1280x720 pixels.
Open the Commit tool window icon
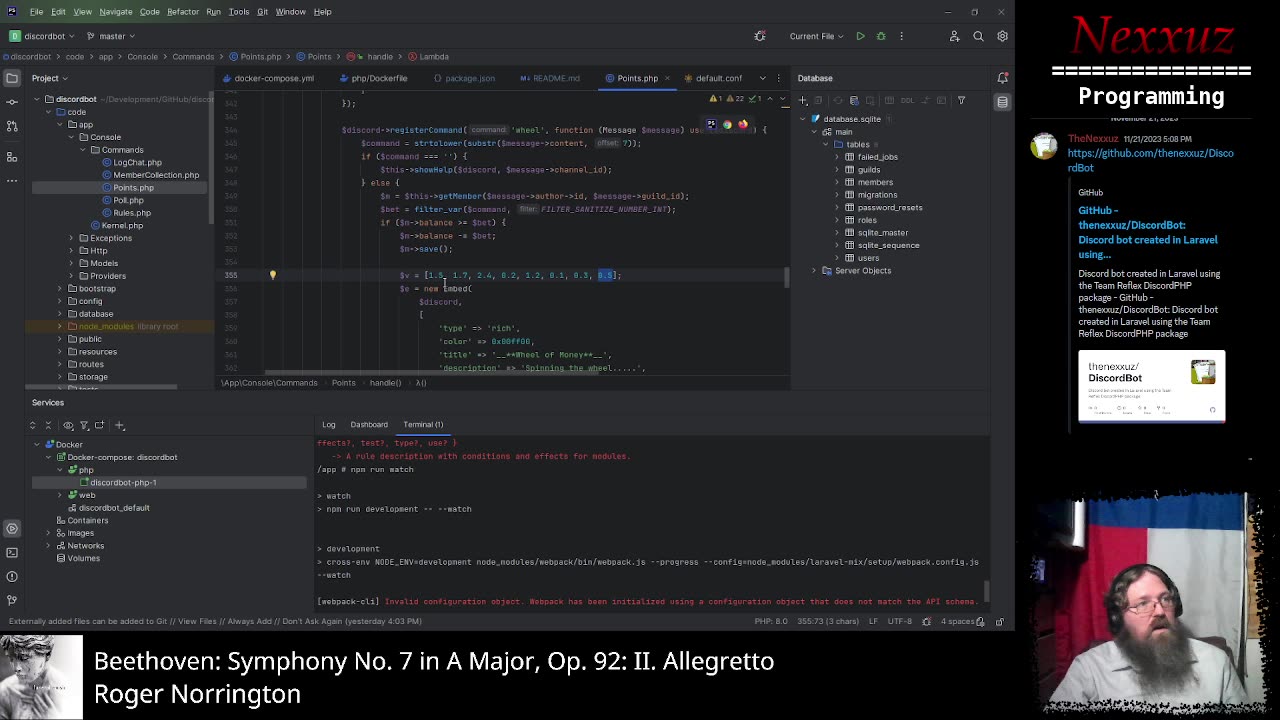[x=12, y=102]
